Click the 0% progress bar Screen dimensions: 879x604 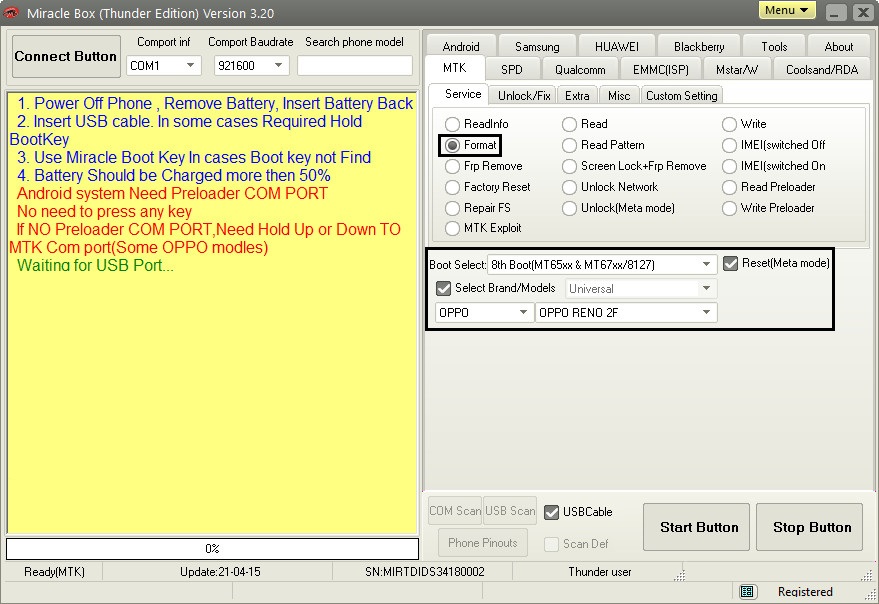pos(212,549)
